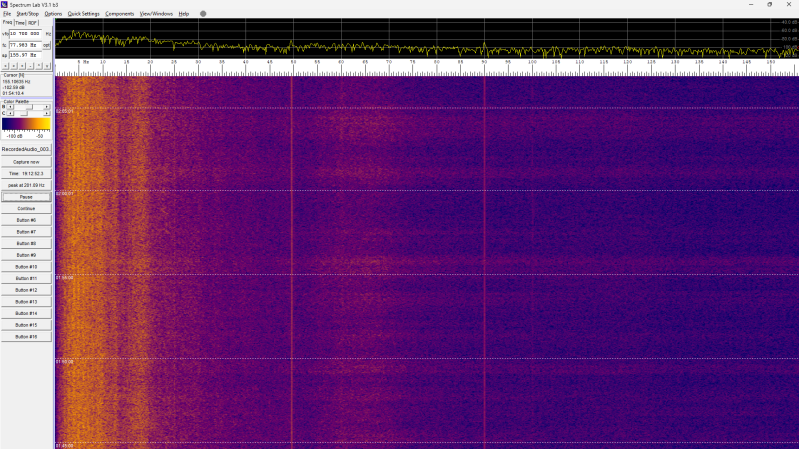Screen dimensions: 799x449
Task: Click Button #12
Action: pos(26,290)
